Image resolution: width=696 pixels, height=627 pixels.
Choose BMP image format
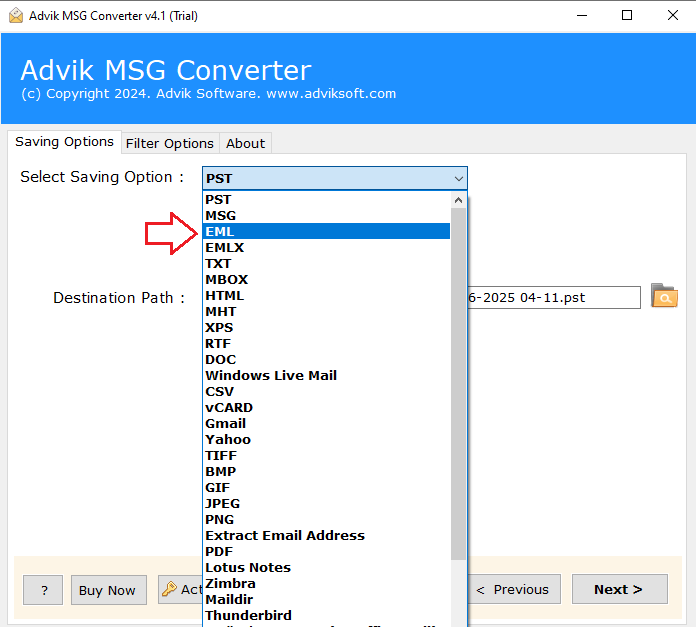[326, 471]
